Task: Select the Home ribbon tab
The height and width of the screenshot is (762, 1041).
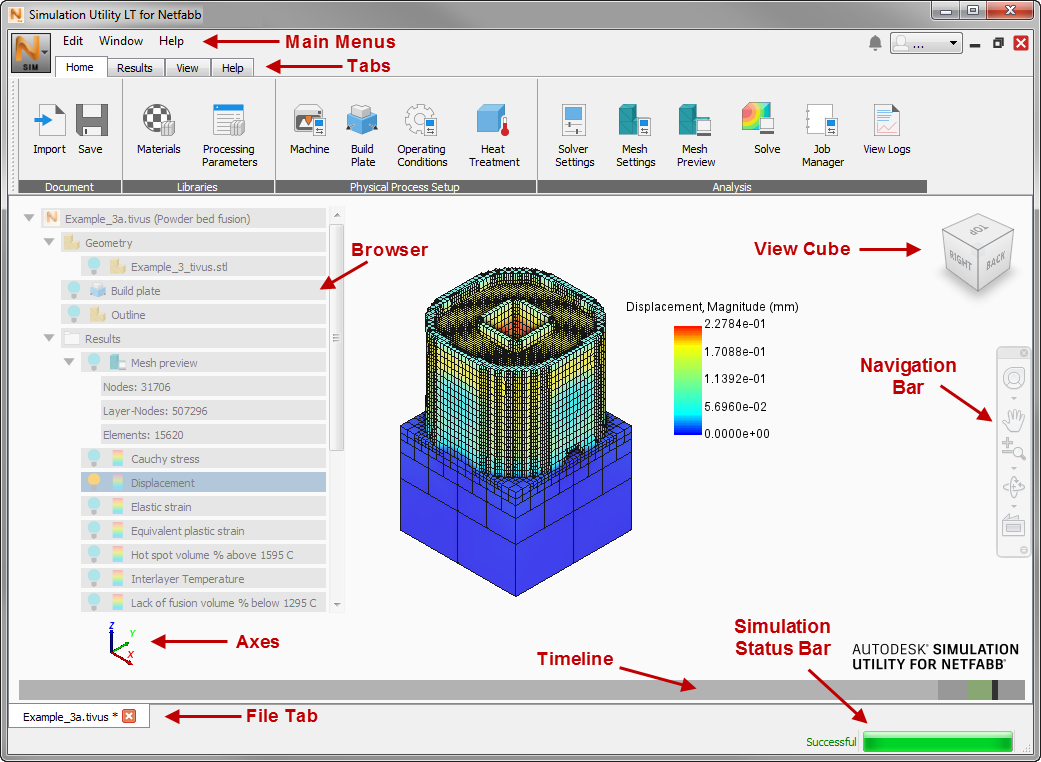Action: pyautogui.click(x=80, y=67)
